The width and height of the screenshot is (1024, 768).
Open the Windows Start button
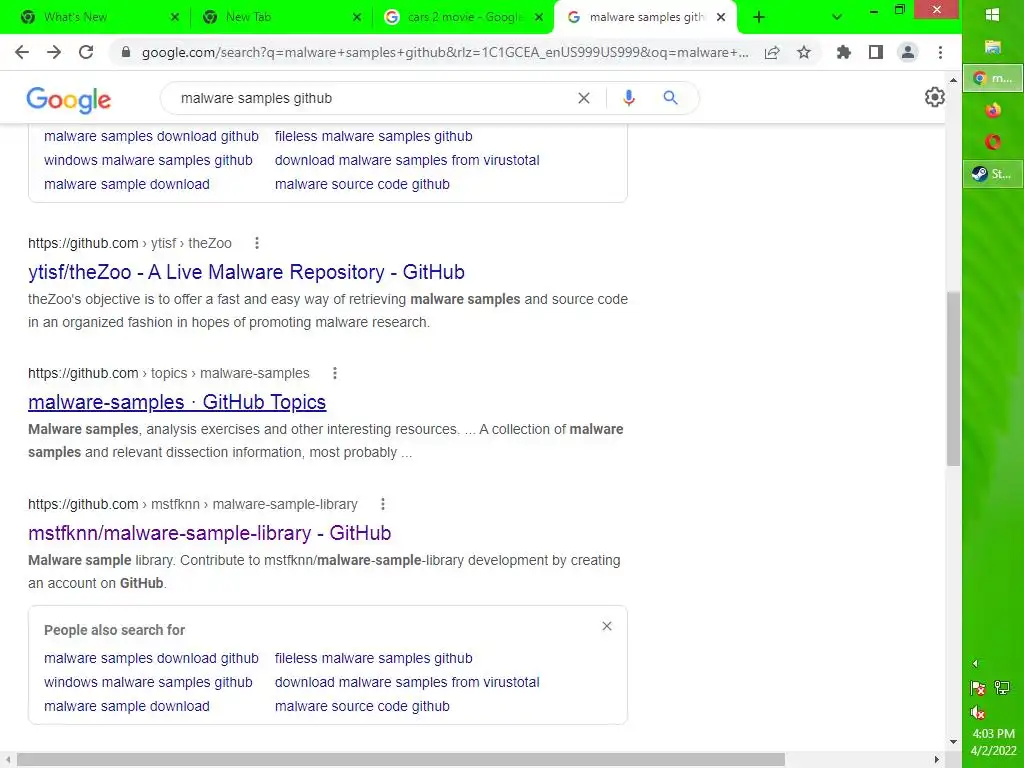tap(993, 15)
